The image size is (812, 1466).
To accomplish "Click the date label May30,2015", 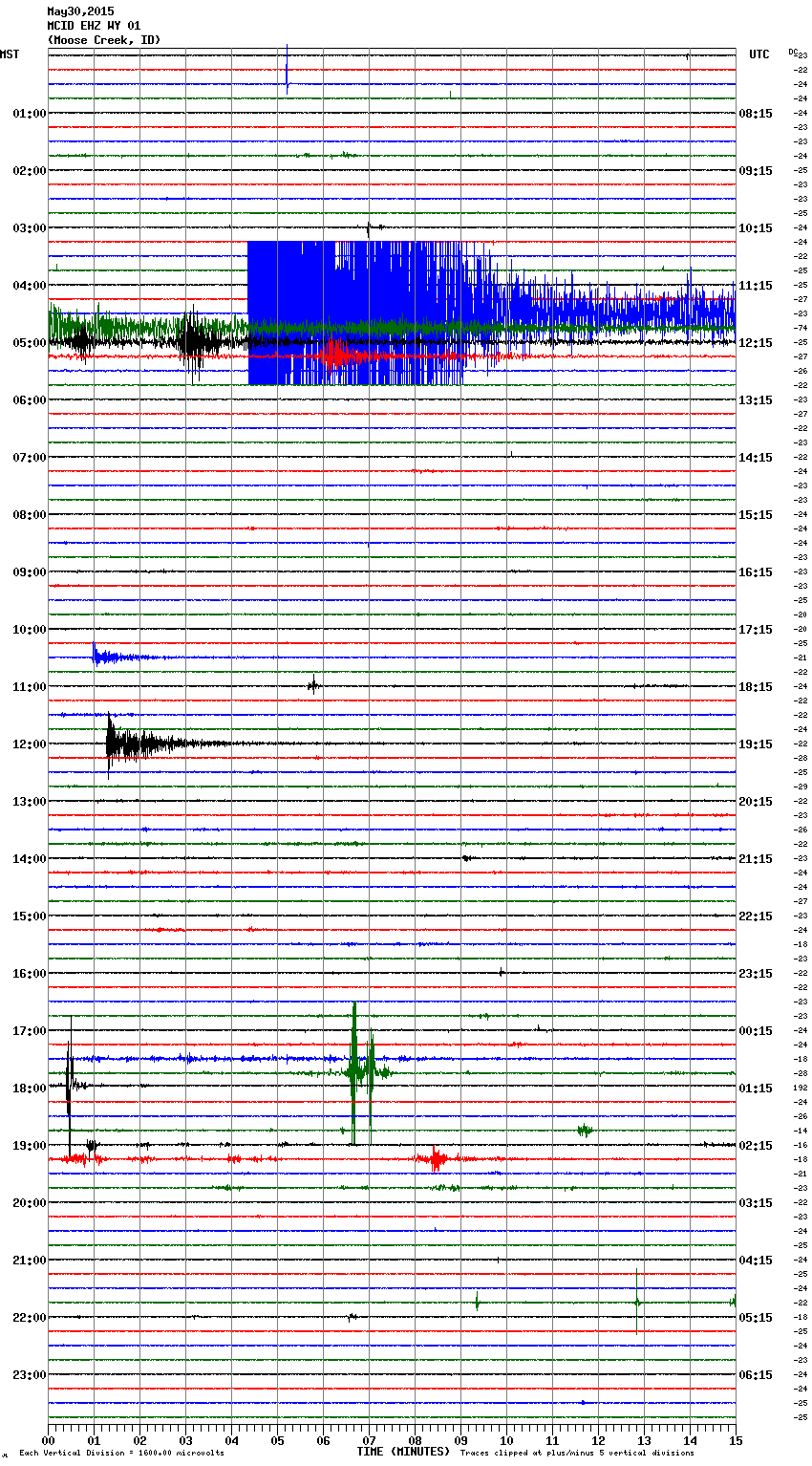I will pos(80,11).
